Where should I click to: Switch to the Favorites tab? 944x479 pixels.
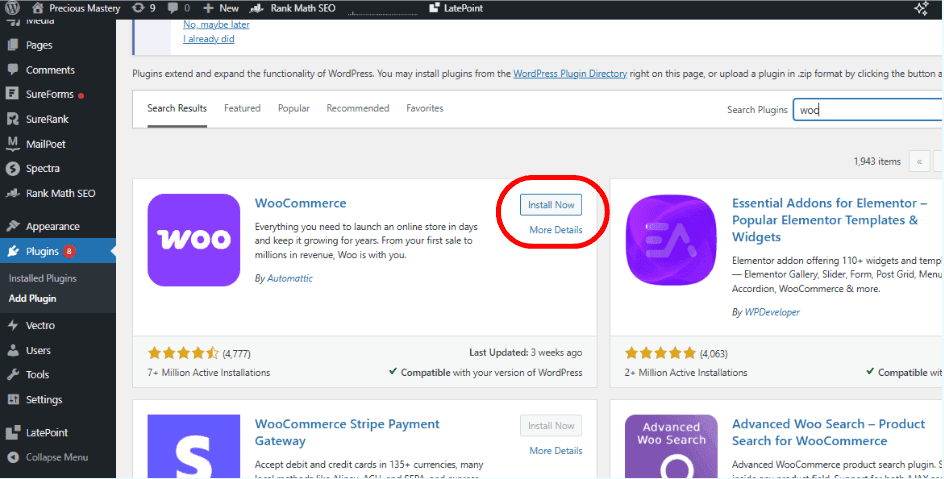(424, 108)
